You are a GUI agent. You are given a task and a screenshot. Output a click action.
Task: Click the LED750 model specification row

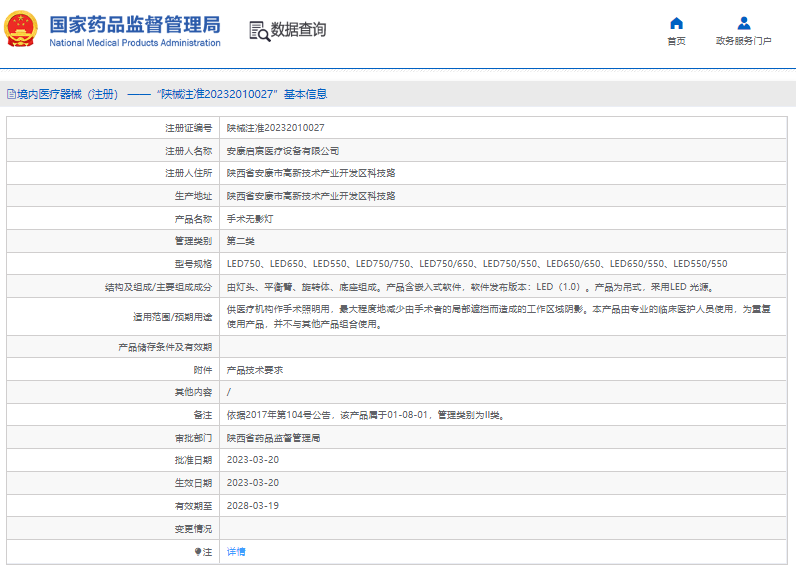[x=477, y=264]
